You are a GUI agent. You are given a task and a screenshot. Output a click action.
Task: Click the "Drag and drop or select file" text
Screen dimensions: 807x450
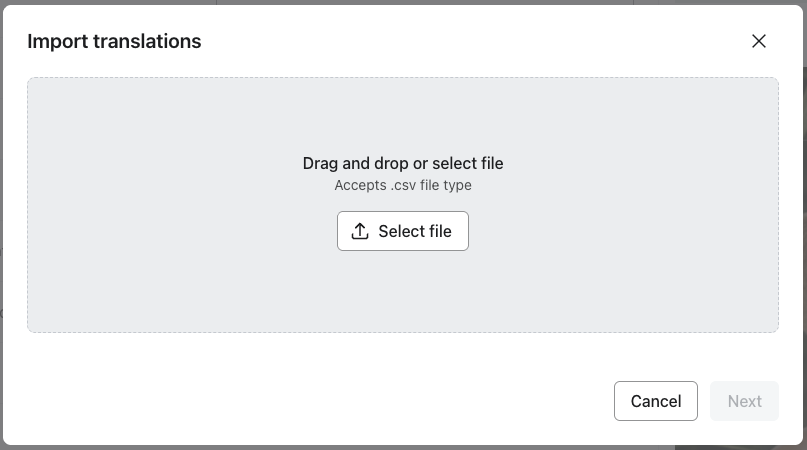(403, 163)
